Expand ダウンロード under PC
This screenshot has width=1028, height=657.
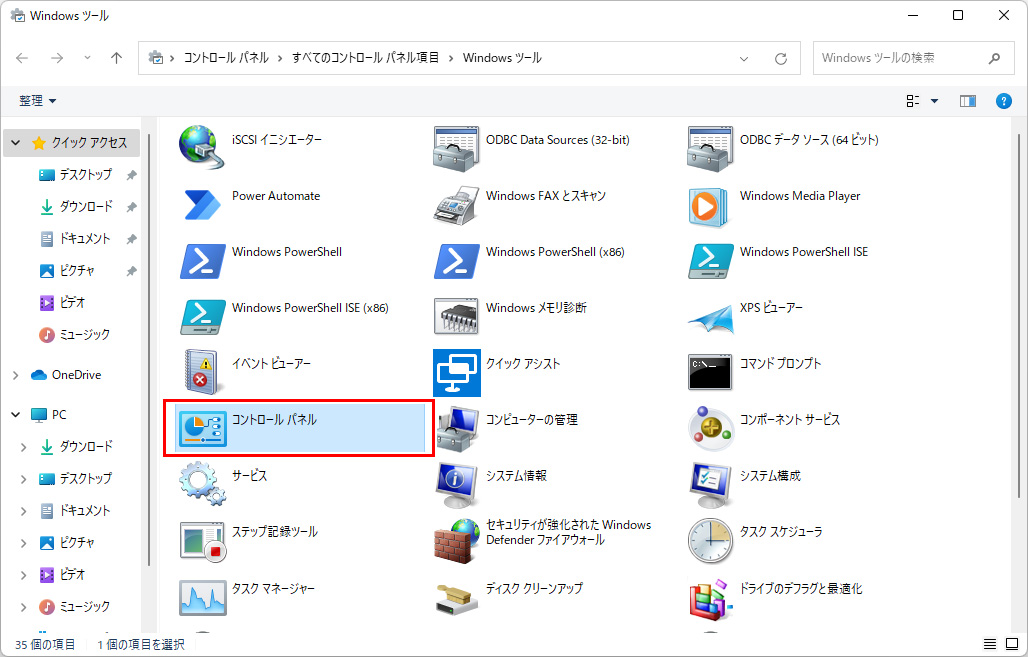click(24, 447)
